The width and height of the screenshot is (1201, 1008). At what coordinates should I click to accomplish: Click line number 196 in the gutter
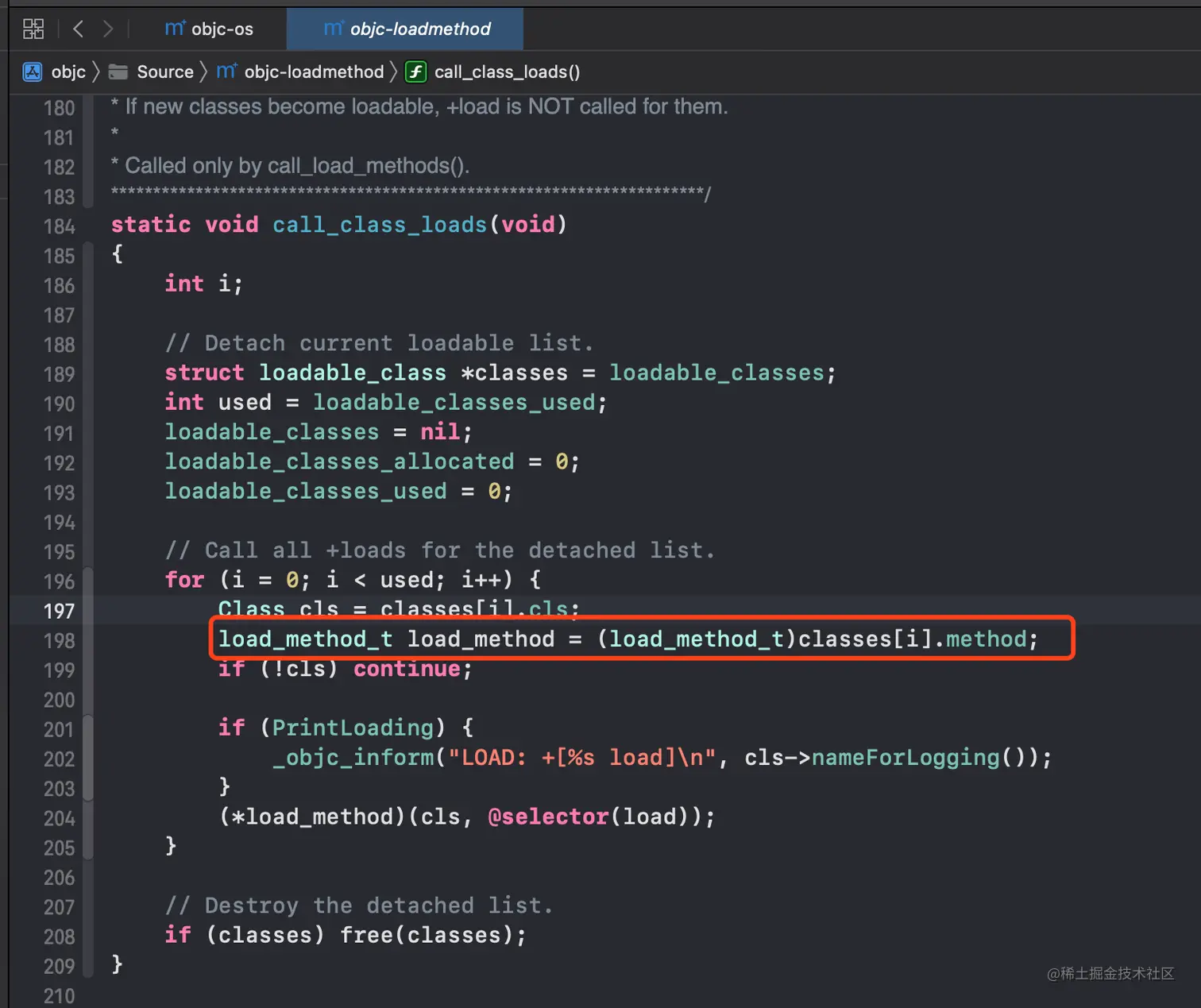tap(59, 582)
